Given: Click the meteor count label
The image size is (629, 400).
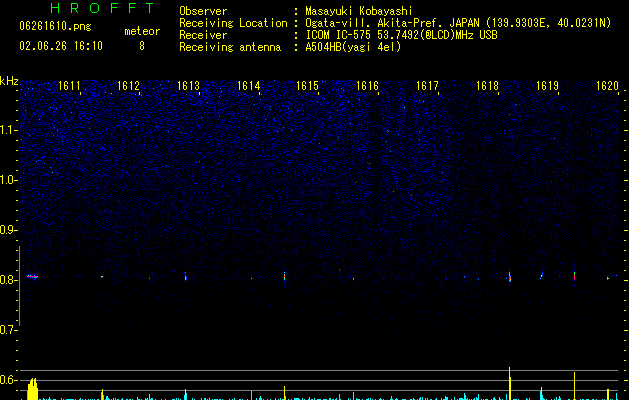Looking at the screenshot, I should coord(142,31).
